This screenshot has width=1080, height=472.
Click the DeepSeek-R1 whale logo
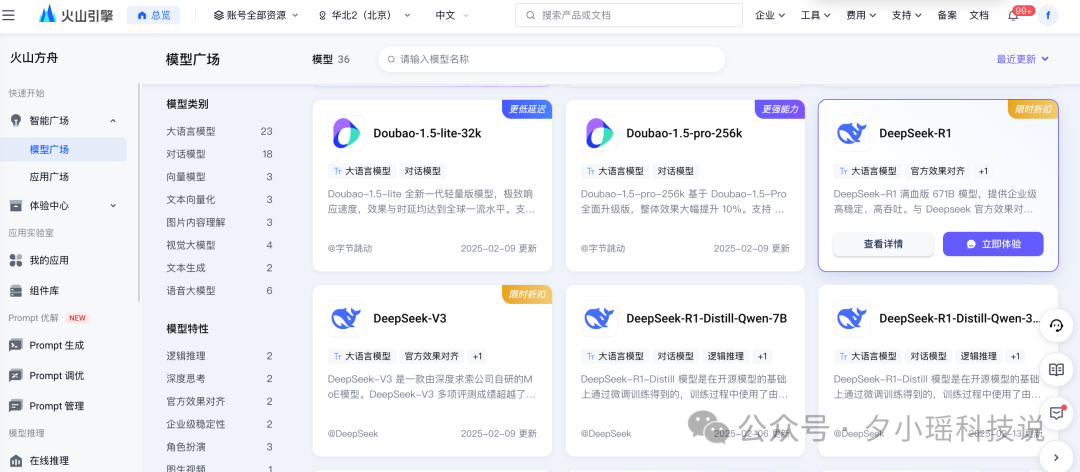pos(851,133)
